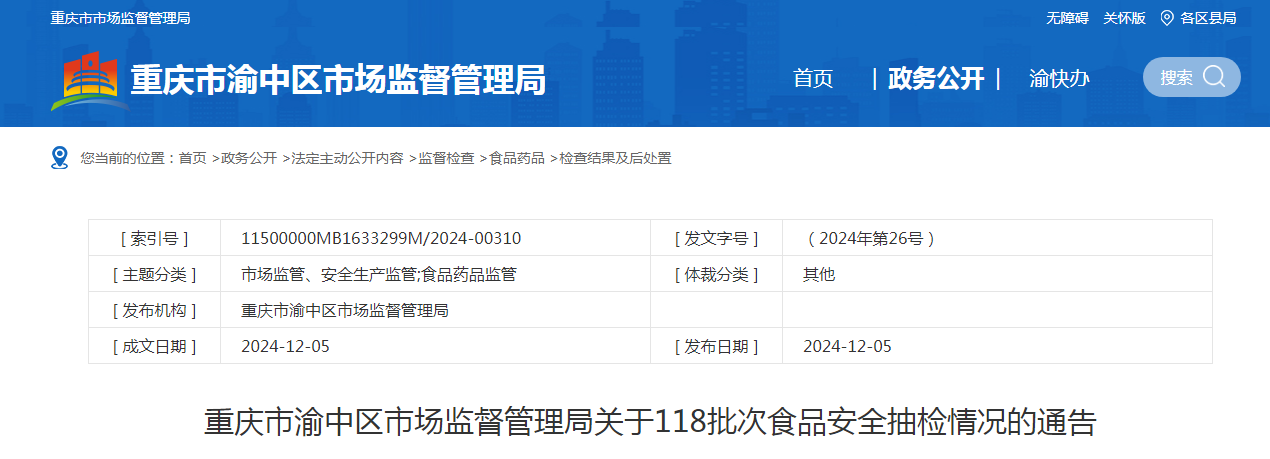Click the 索引号 label cell

point(154,238)
